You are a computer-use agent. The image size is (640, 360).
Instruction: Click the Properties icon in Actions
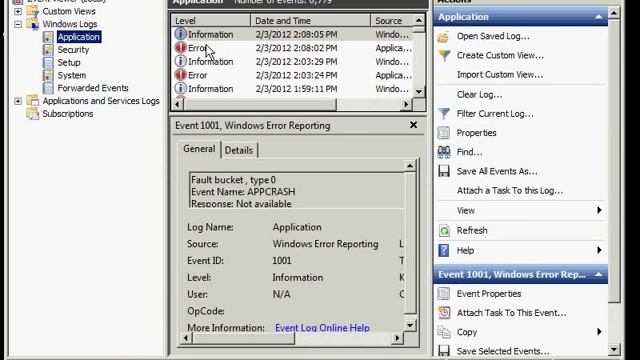click(x=444, y=133)
